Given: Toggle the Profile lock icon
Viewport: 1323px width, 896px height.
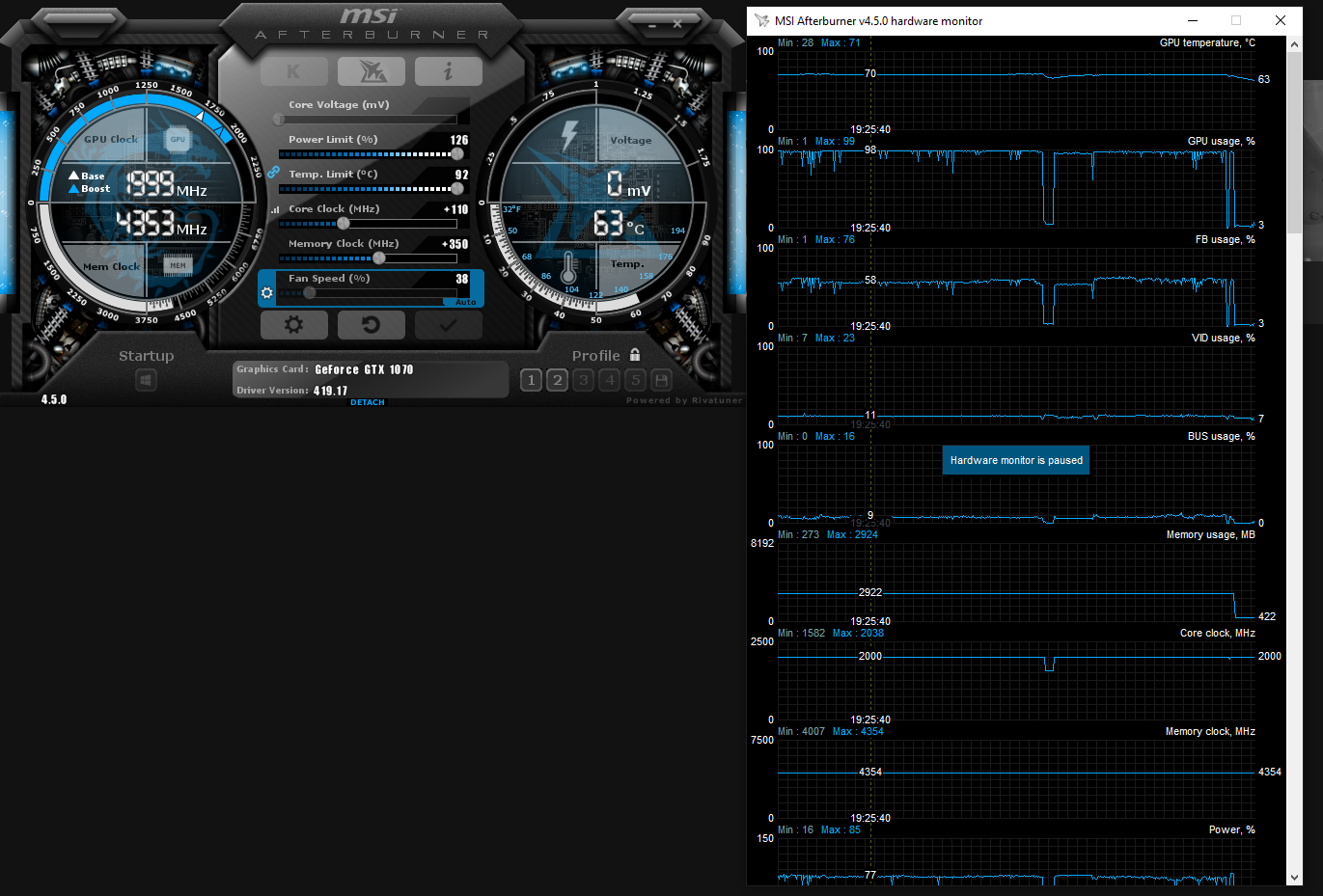Looking at the screenshot, I should (x=635, y=355).
